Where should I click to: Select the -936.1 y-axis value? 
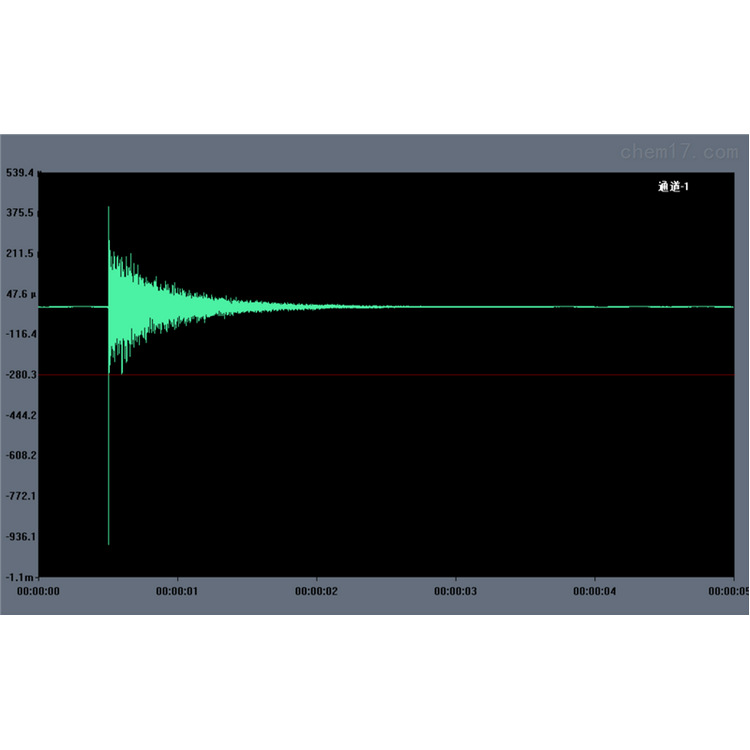point(21,537)
